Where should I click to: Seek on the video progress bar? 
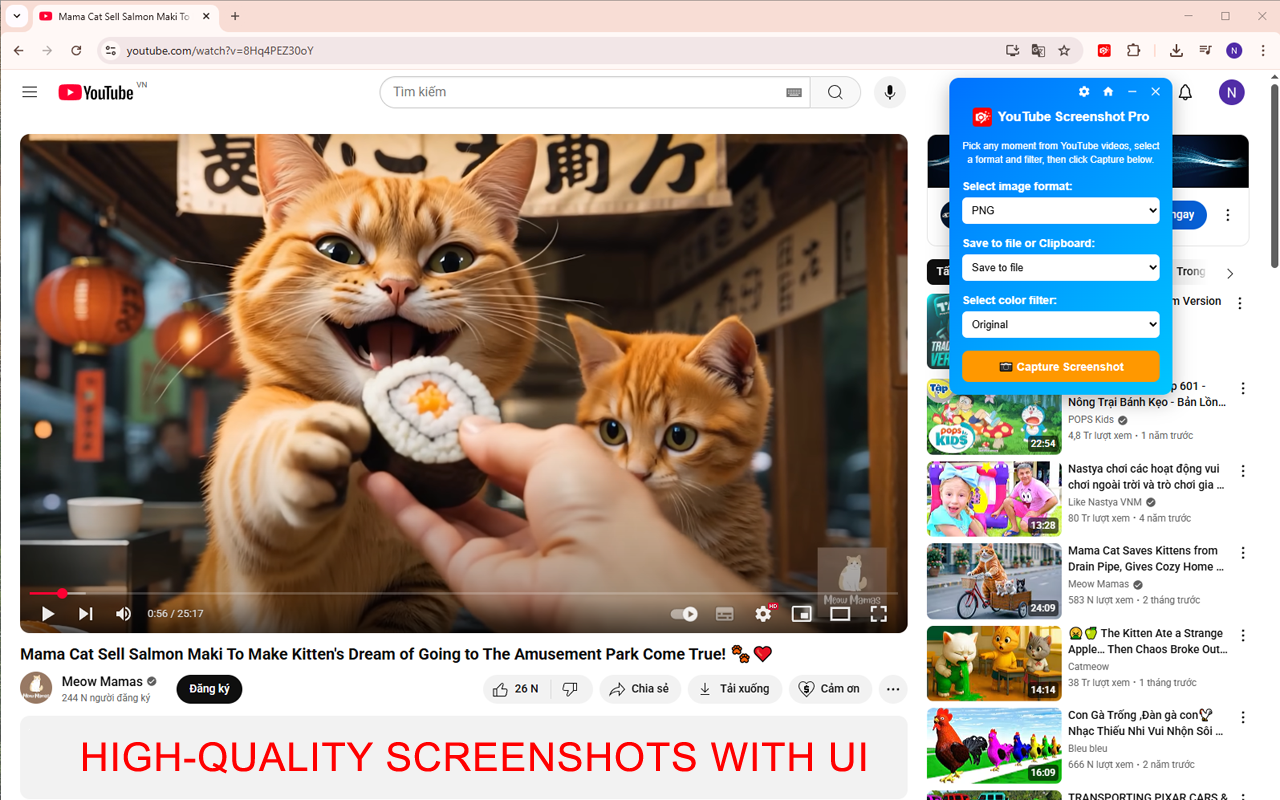[463, 593]
